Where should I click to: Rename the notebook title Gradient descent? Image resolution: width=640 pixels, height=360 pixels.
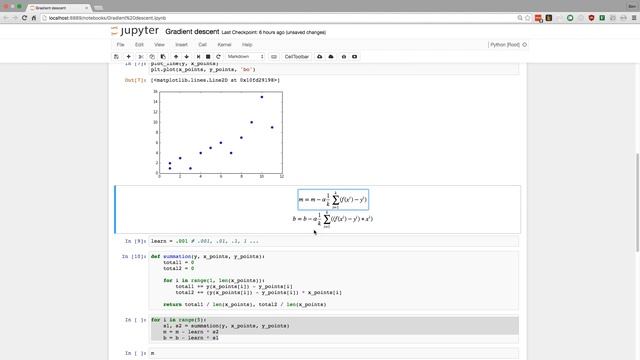click(x=192, y=32)
